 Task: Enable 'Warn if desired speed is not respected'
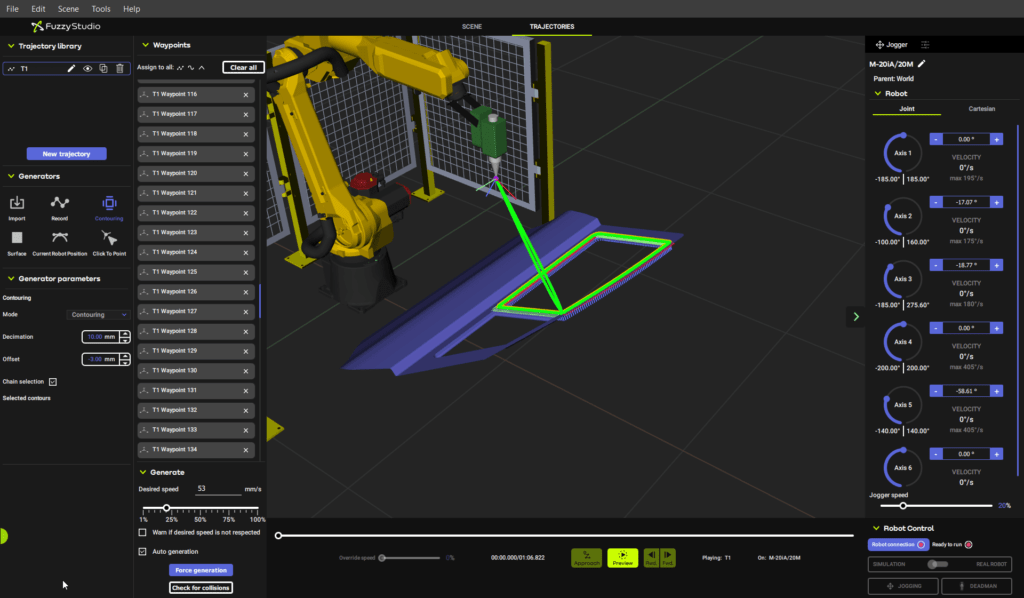click(x=144, y=533)
